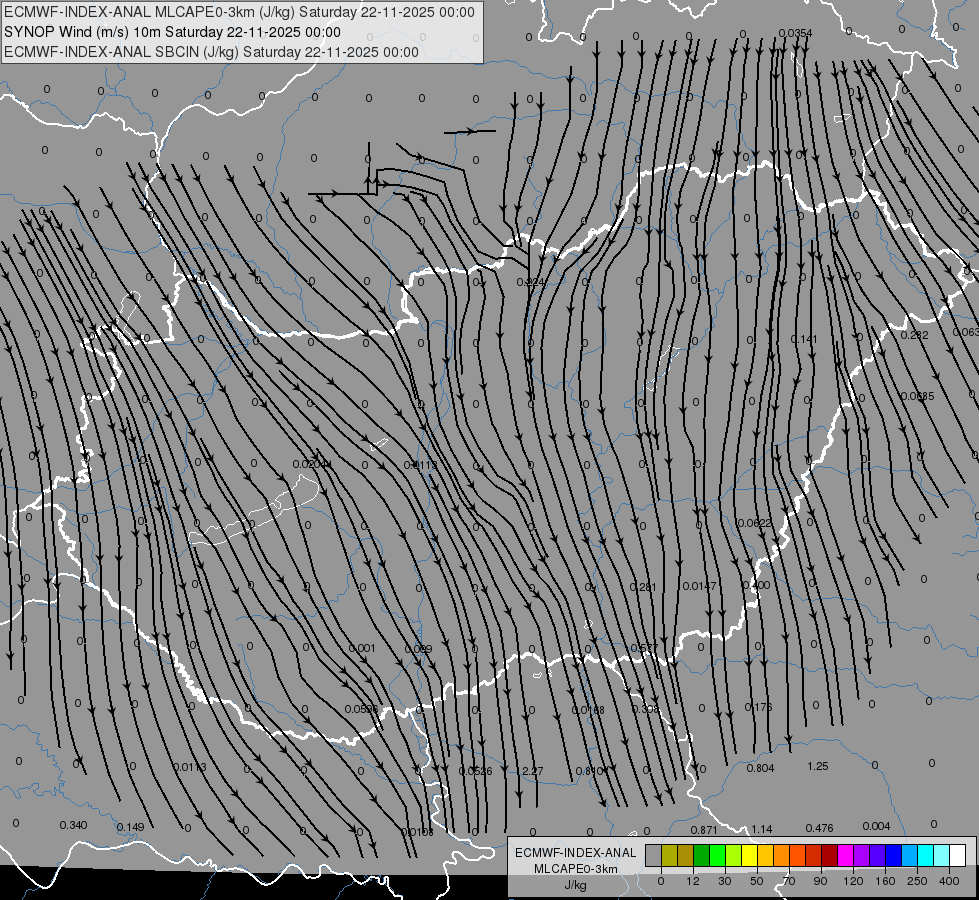The height and width of the screenshot is (900, 979).
Task: Select the pure blue legend swatch
Action: (x=894, y=855)
